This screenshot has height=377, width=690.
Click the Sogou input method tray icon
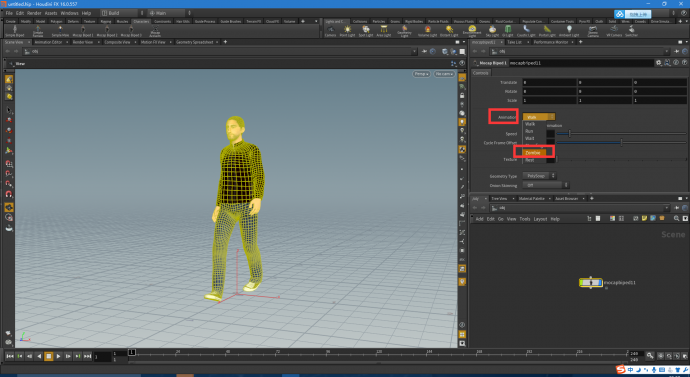[620, 369]
